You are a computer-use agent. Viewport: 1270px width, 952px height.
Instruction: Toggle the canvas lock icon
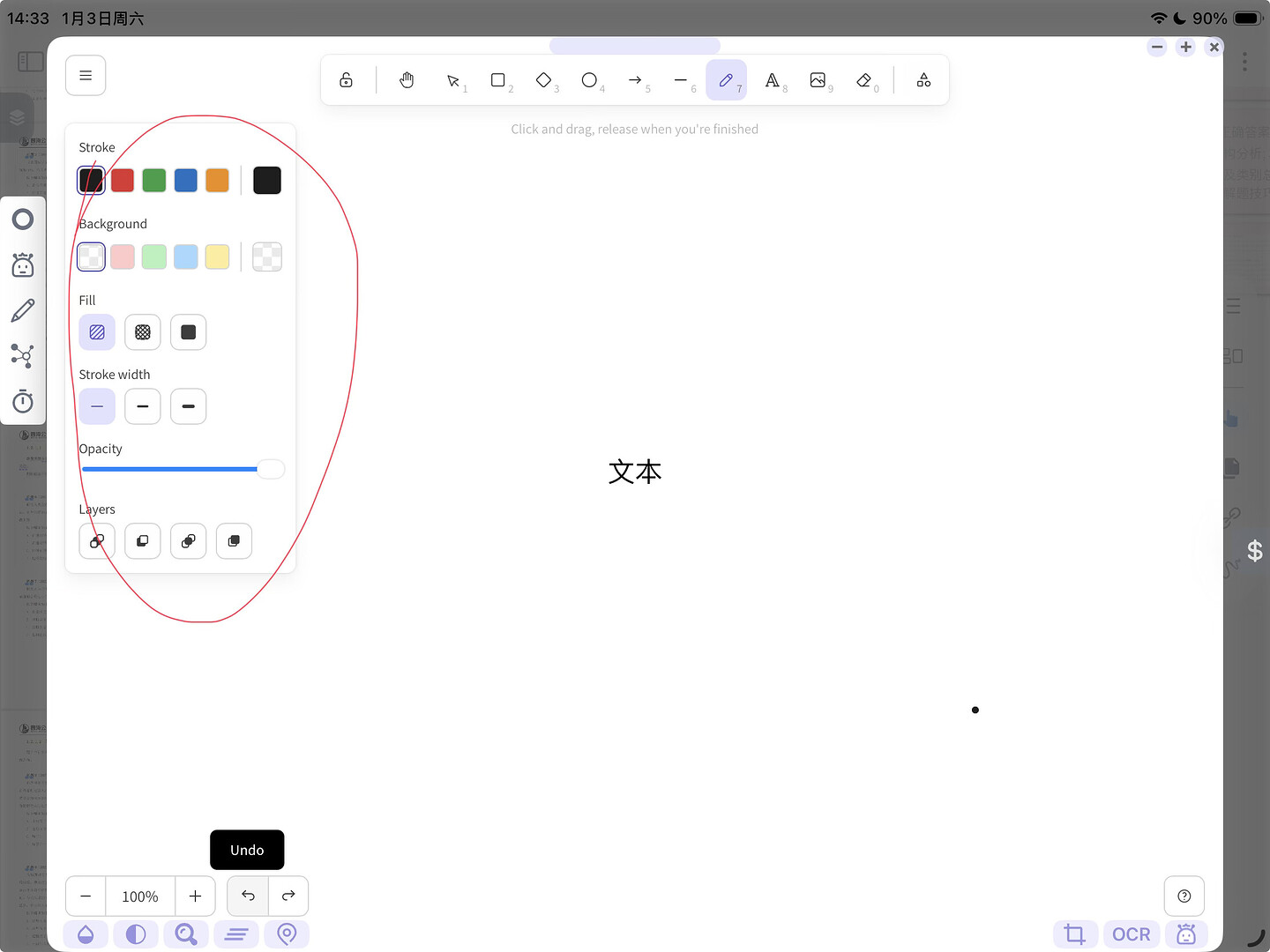pyautogui.click(x=347, y=80)
